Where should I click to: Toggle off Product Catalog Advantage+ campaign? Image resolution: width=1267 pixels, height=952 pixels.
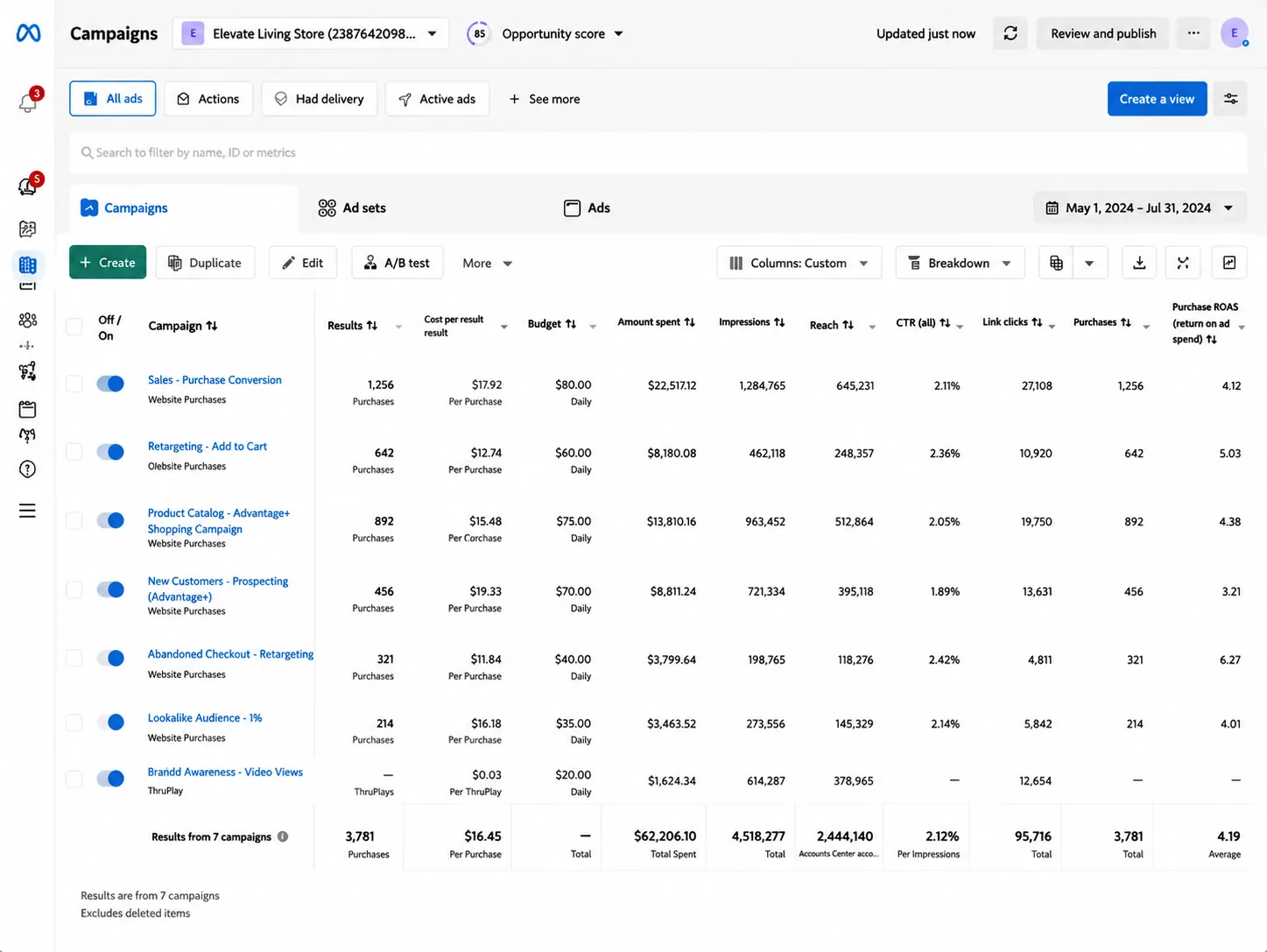110,520
